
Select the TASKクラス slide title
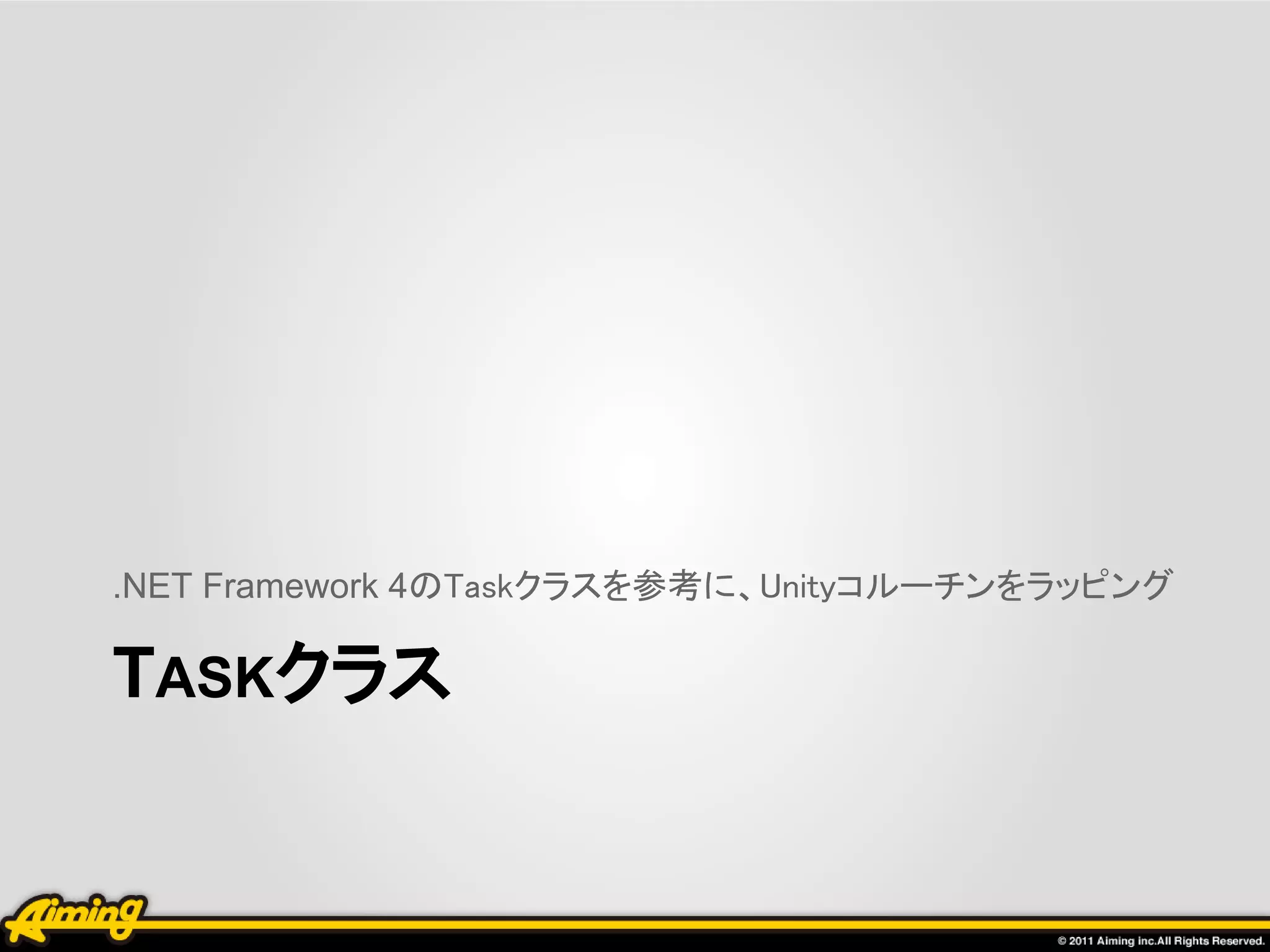281,674
